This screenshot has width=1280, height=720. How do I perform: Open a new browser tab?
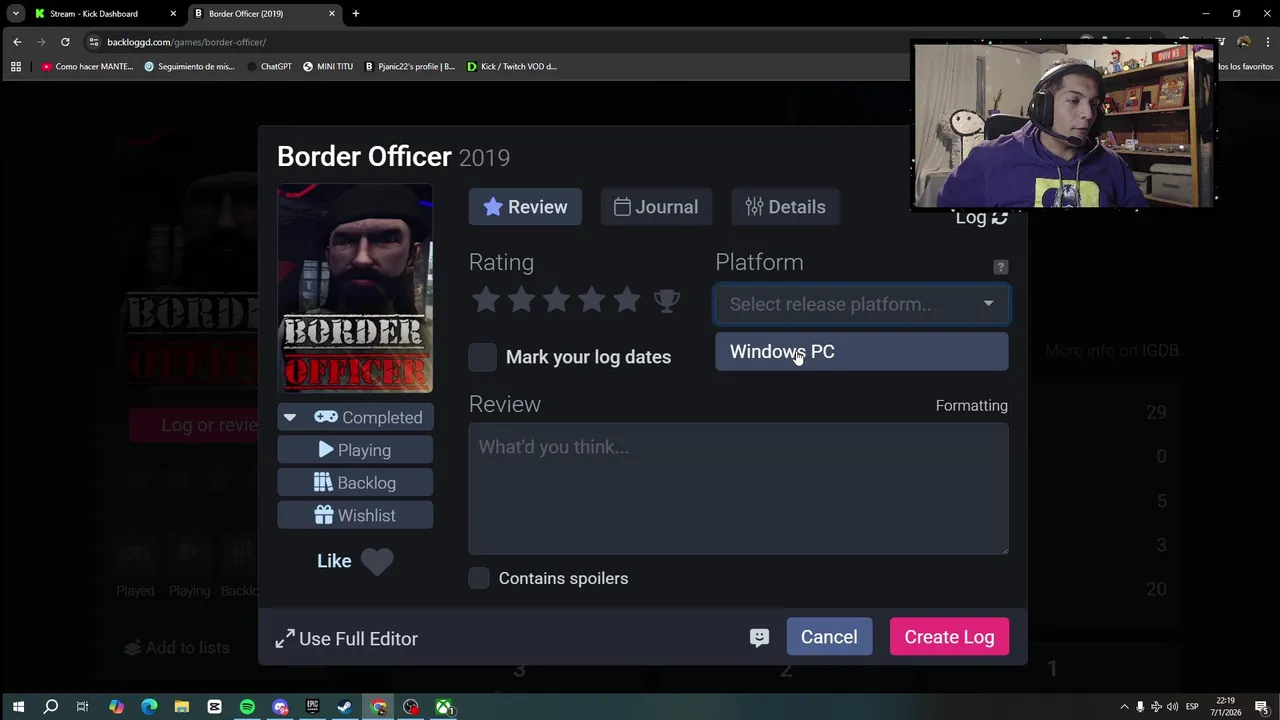(x=355, y=14)
